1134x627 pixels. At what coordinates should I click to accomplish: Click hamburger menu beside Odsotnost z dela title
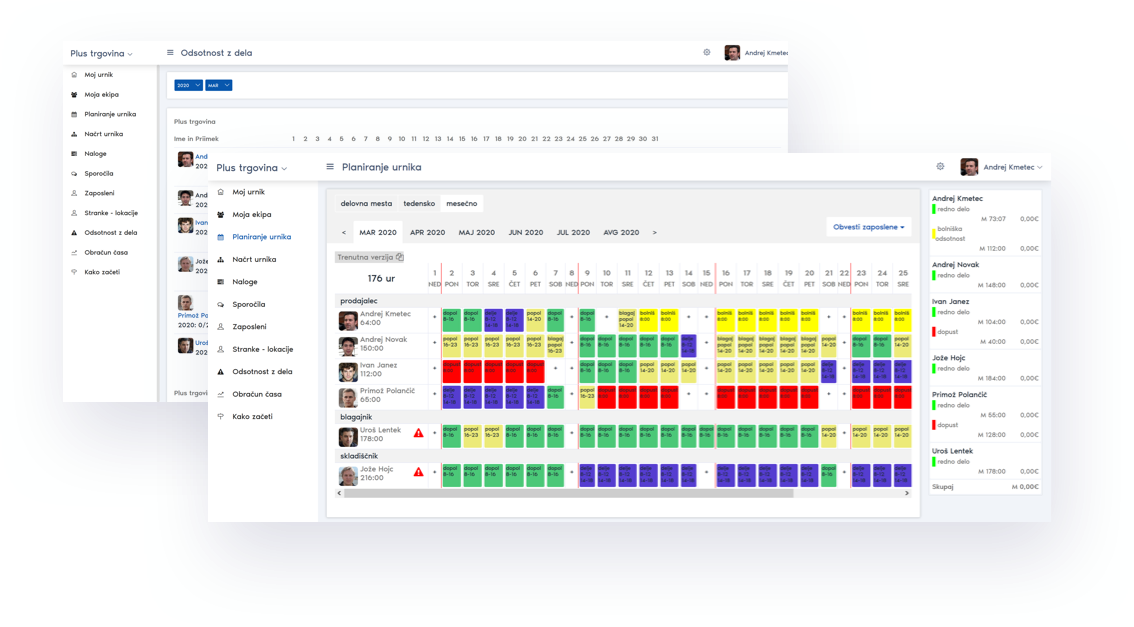170,52
